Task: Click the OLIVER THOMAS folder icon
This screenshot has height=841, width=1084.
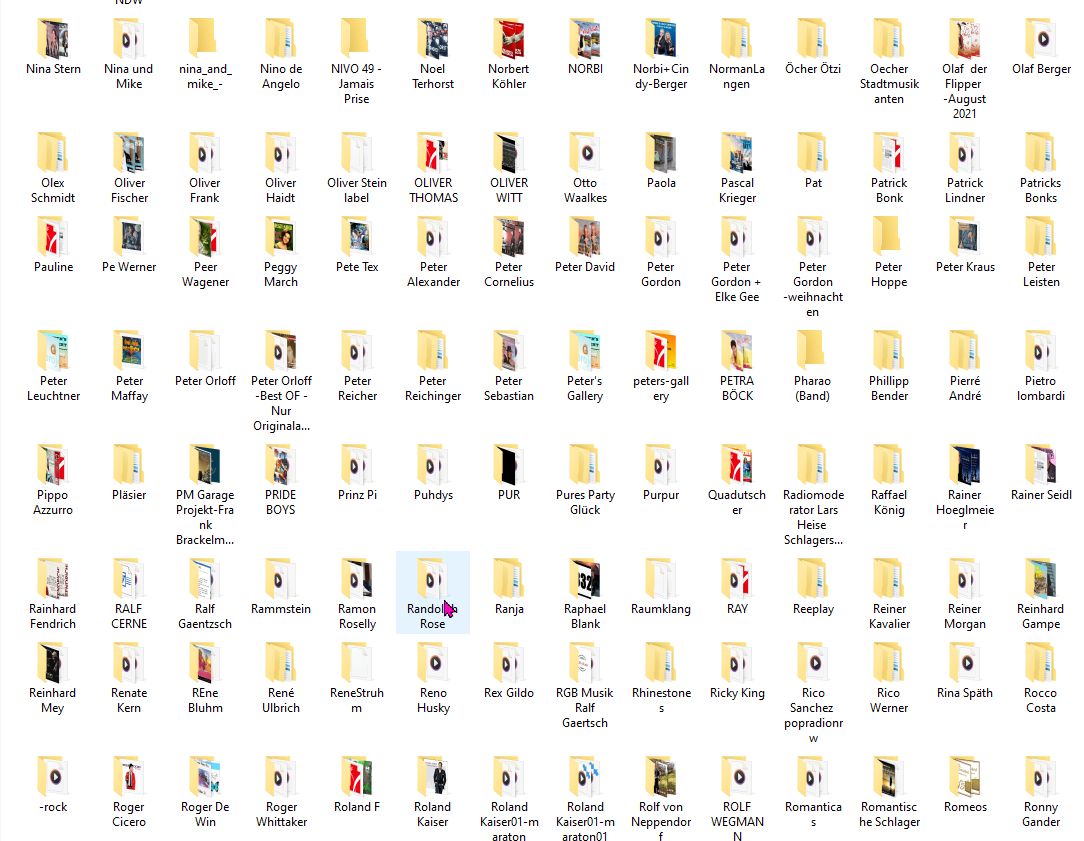Action: (433, 153)
